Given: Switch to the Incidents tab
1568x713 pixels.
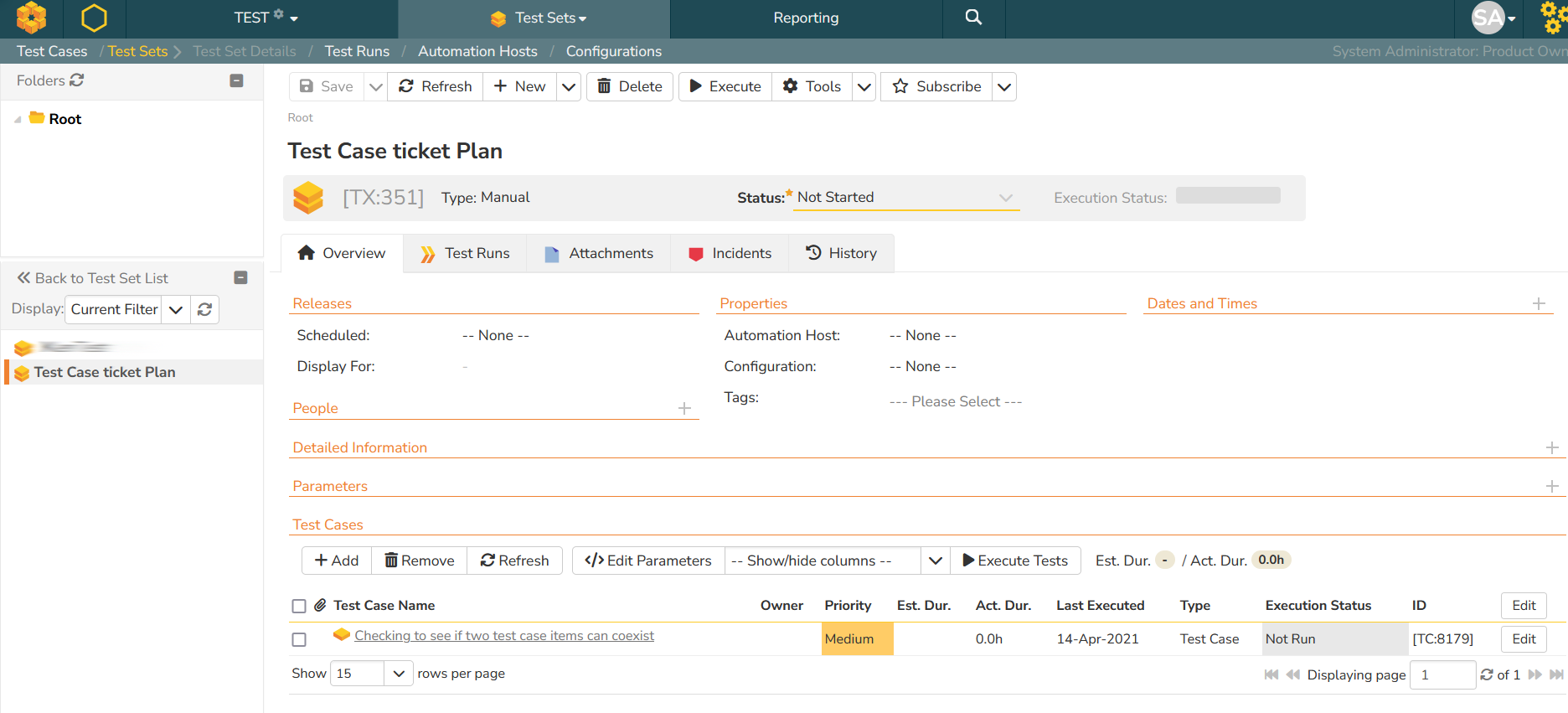Looking at the screenshot, I should [730, 253].
